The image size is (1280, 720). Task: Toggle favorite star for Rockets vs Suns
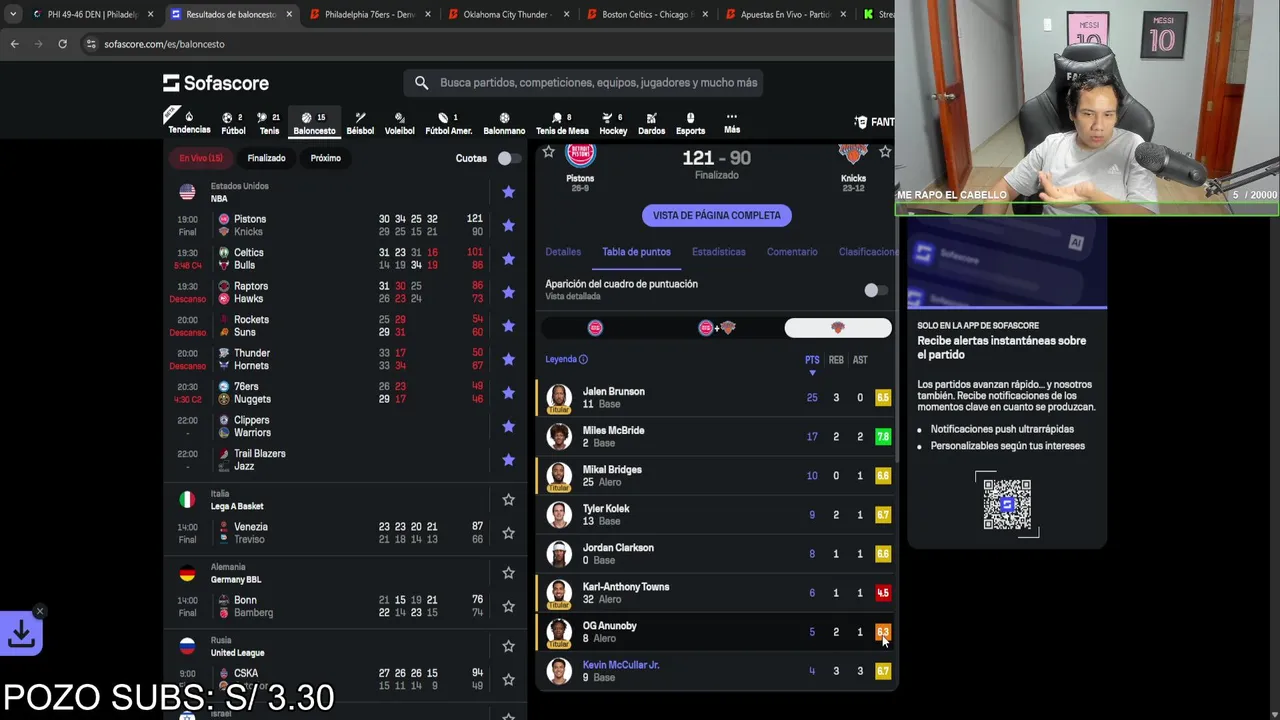(508, 326)
